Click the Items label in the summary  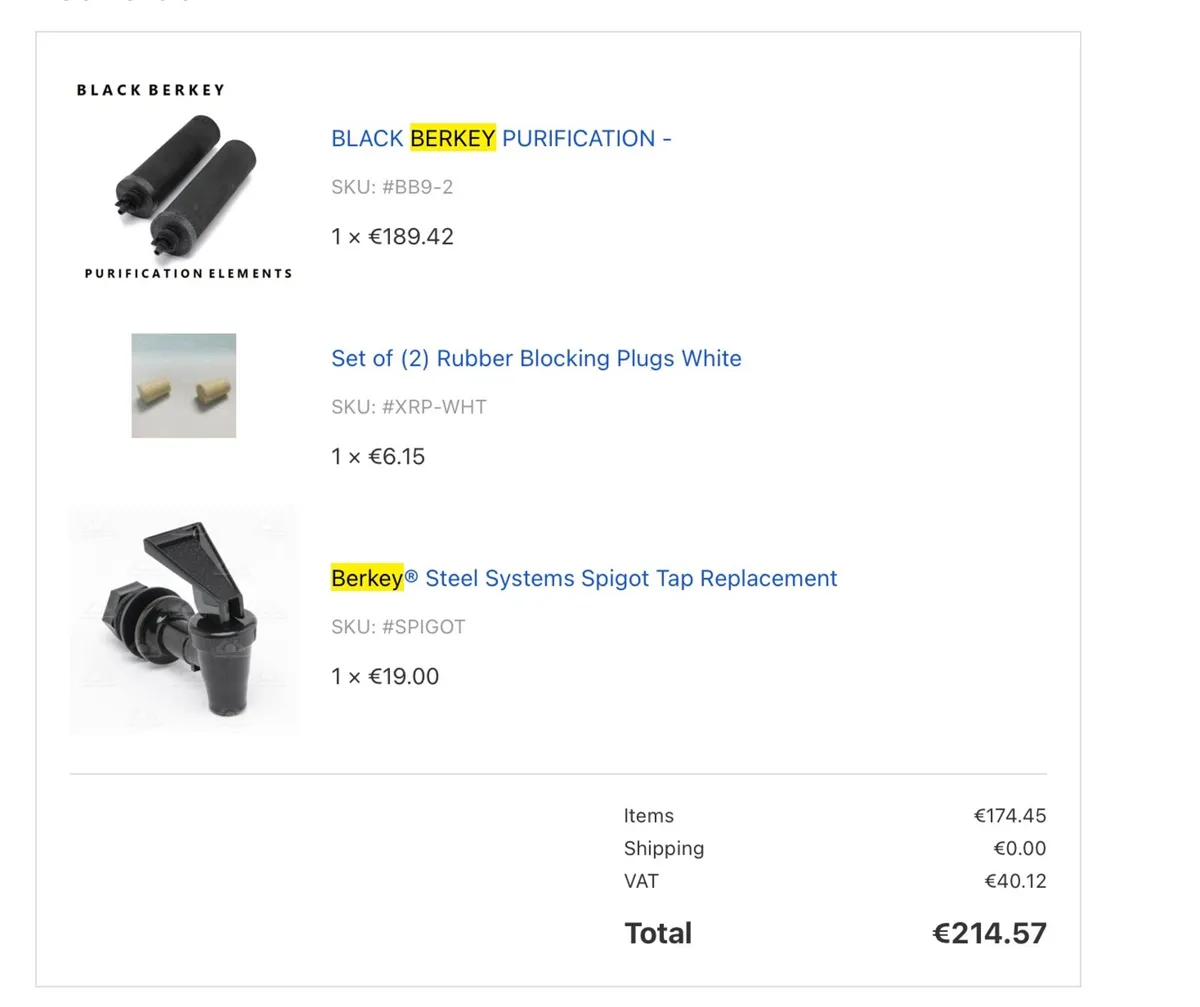coord(649,816)
